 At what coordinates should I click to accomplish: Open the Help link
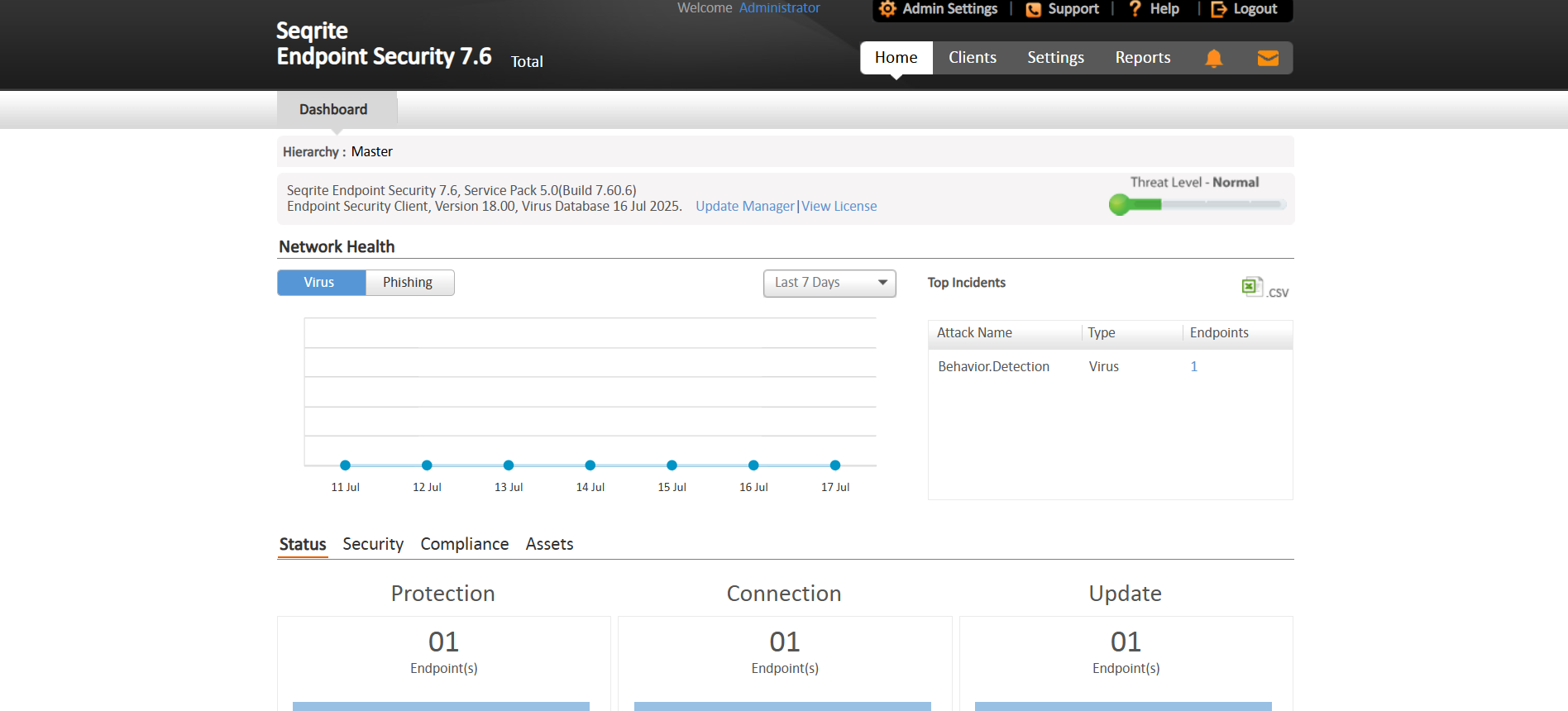(1164, 9)
